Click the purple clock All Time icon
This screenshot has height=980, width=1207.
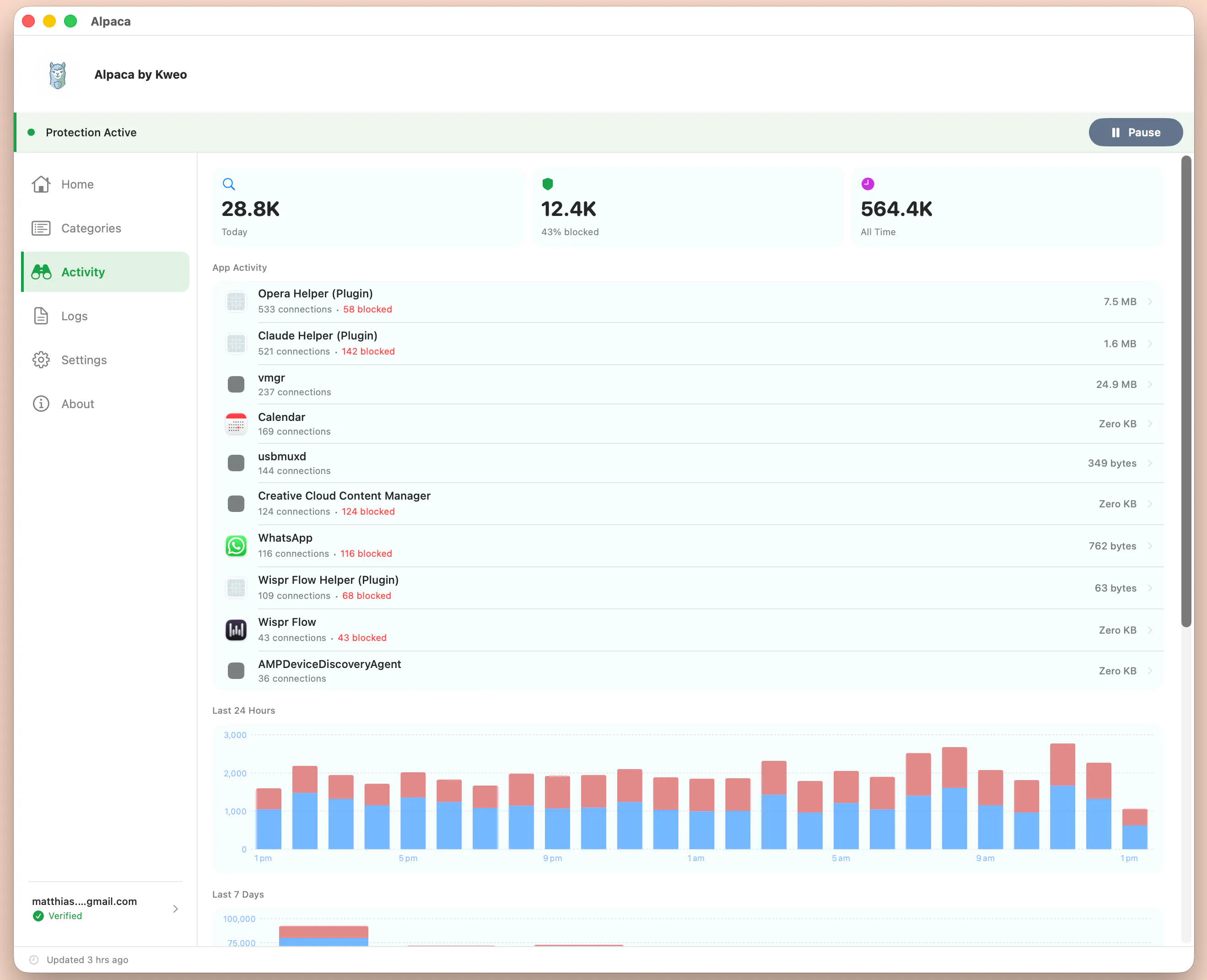pyautogui.click(x=868, y=184)
